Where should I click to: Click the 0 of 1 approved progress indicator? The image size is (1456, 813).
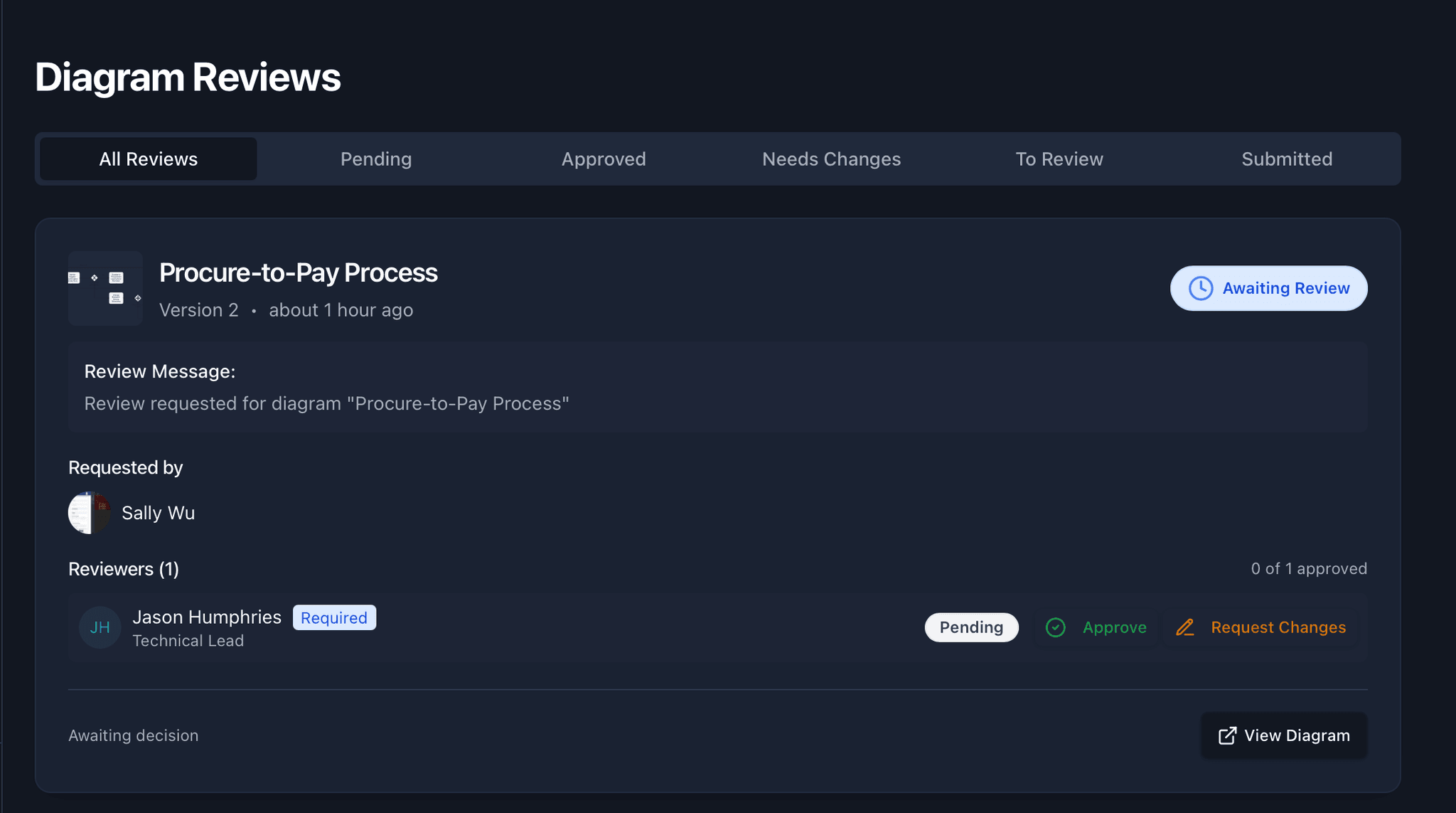coord(1309,568)
